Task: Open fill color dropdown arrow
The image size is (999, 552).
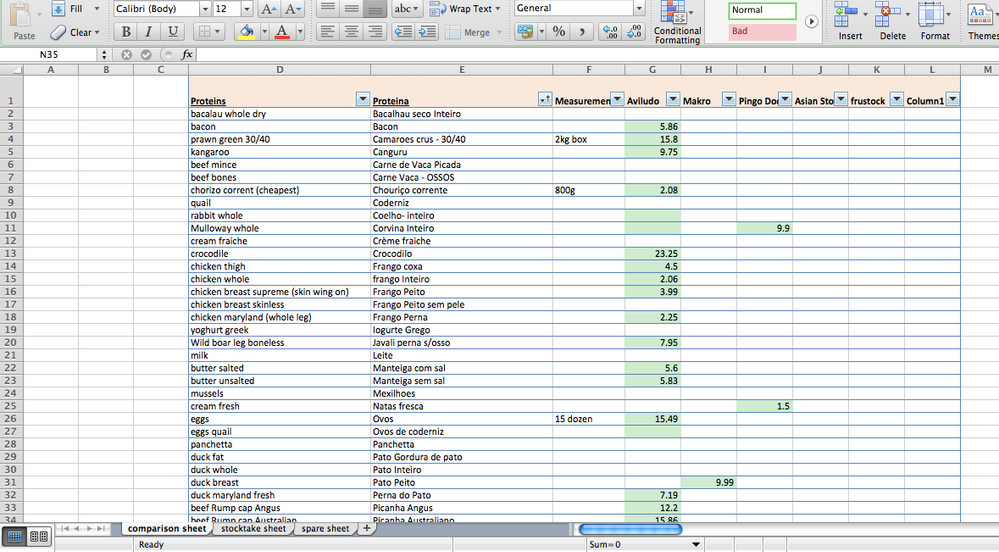Action: (x=264, y=31)
